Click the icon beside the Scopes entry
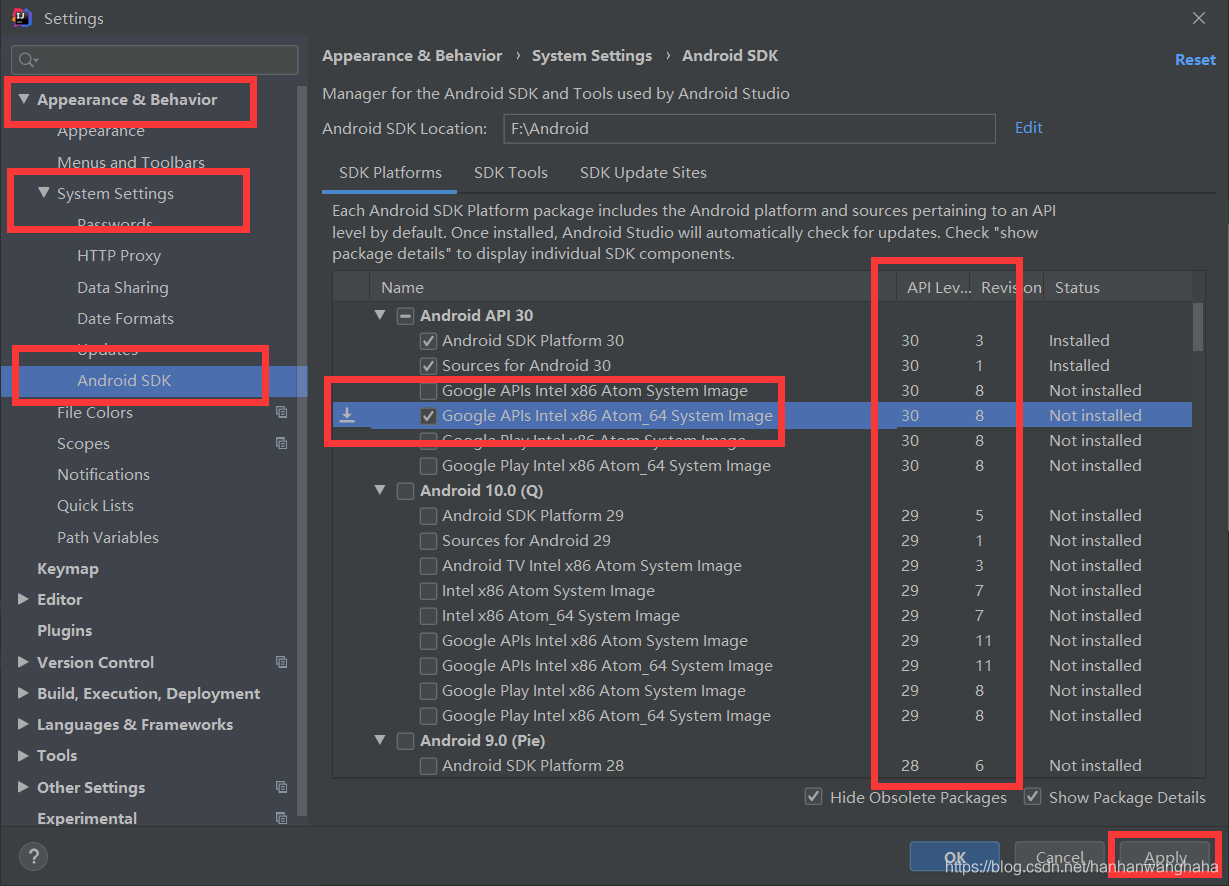The height and width of the screenshot is (886, 1229). click(x=281, y=444)
